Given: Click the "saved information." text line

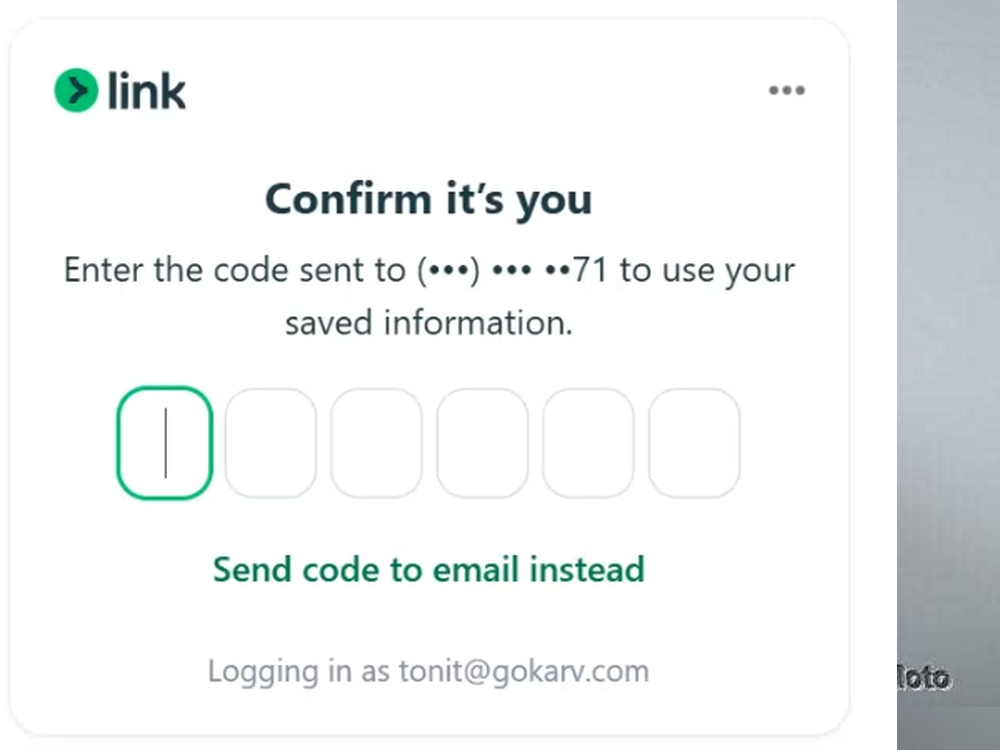Looking at the screenshot, I should click(x=429, y=323).
